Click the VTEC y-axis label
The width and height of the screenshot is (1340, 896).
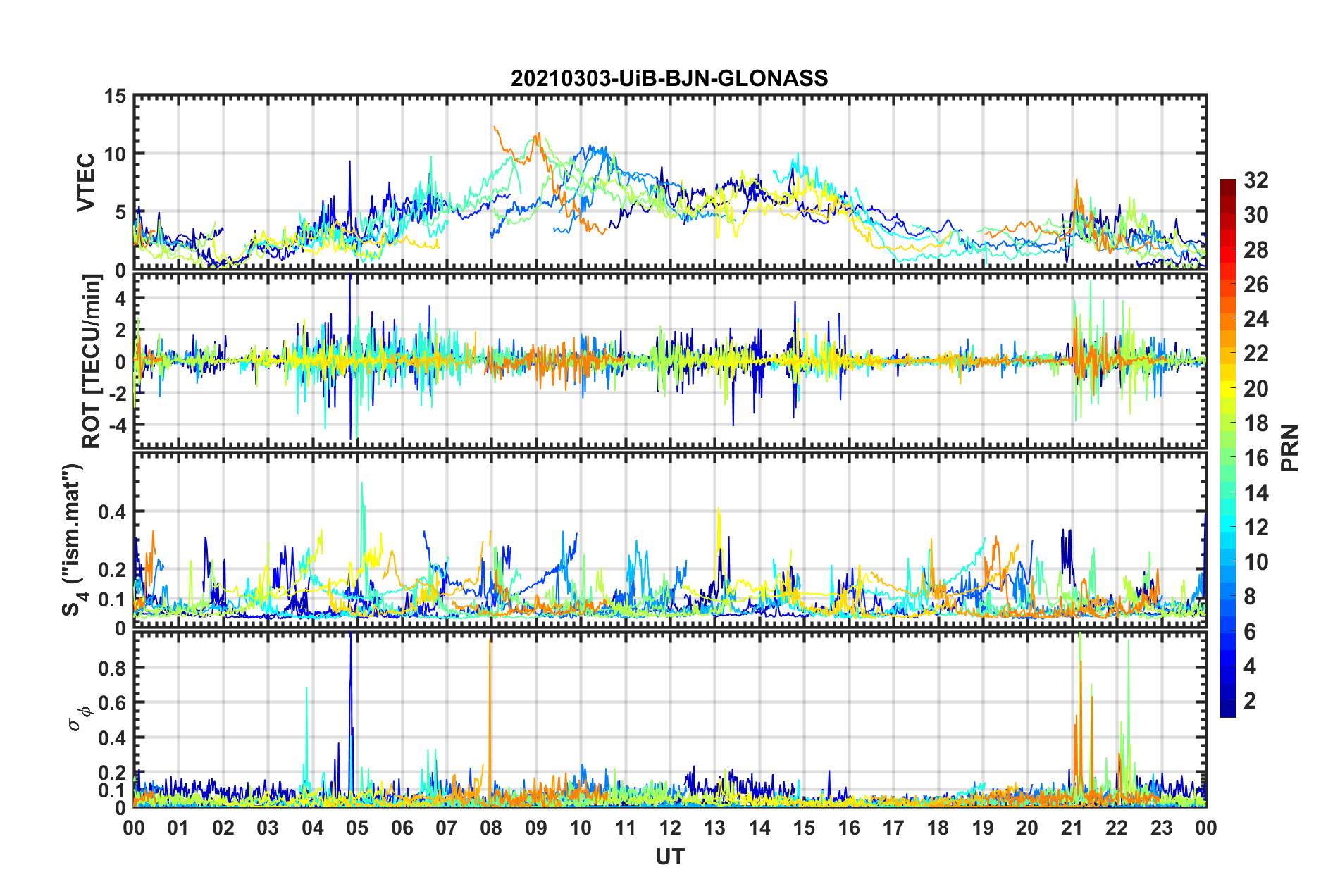86,182
